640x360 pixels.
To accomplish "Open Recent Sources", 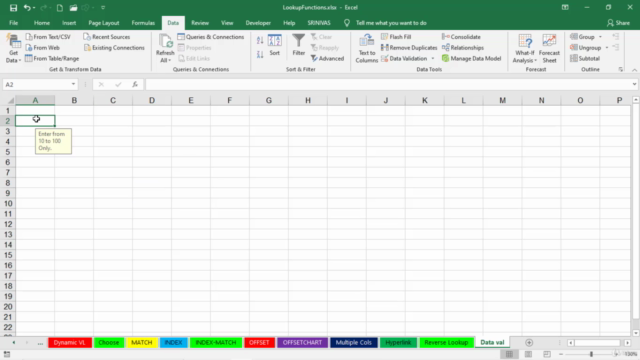I will tap(107, 37).
